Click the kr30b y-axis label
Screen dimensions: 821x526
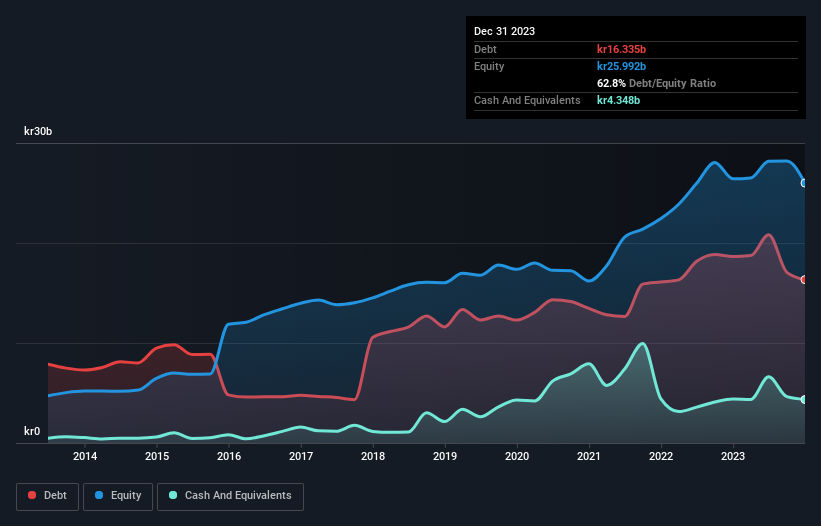point(38,131)
